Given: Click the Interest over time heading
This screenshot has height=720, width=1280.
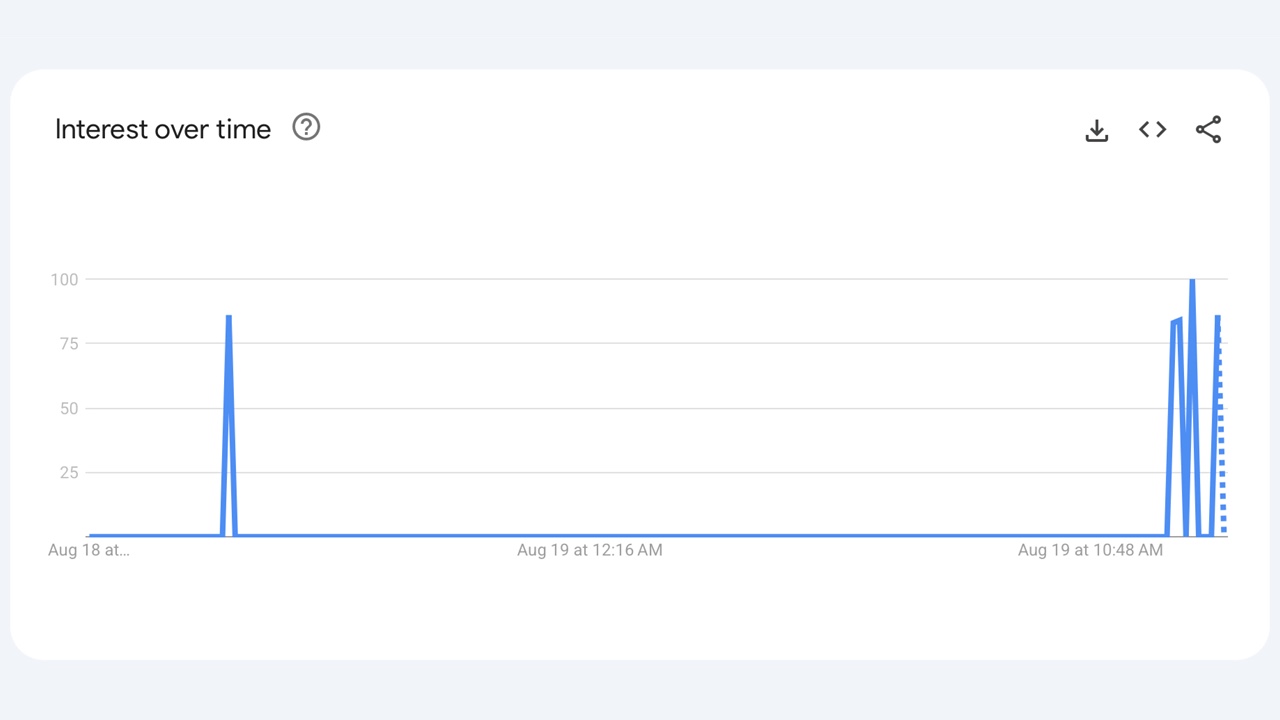Looking at the screenshot, I should [x=163, y=129].
